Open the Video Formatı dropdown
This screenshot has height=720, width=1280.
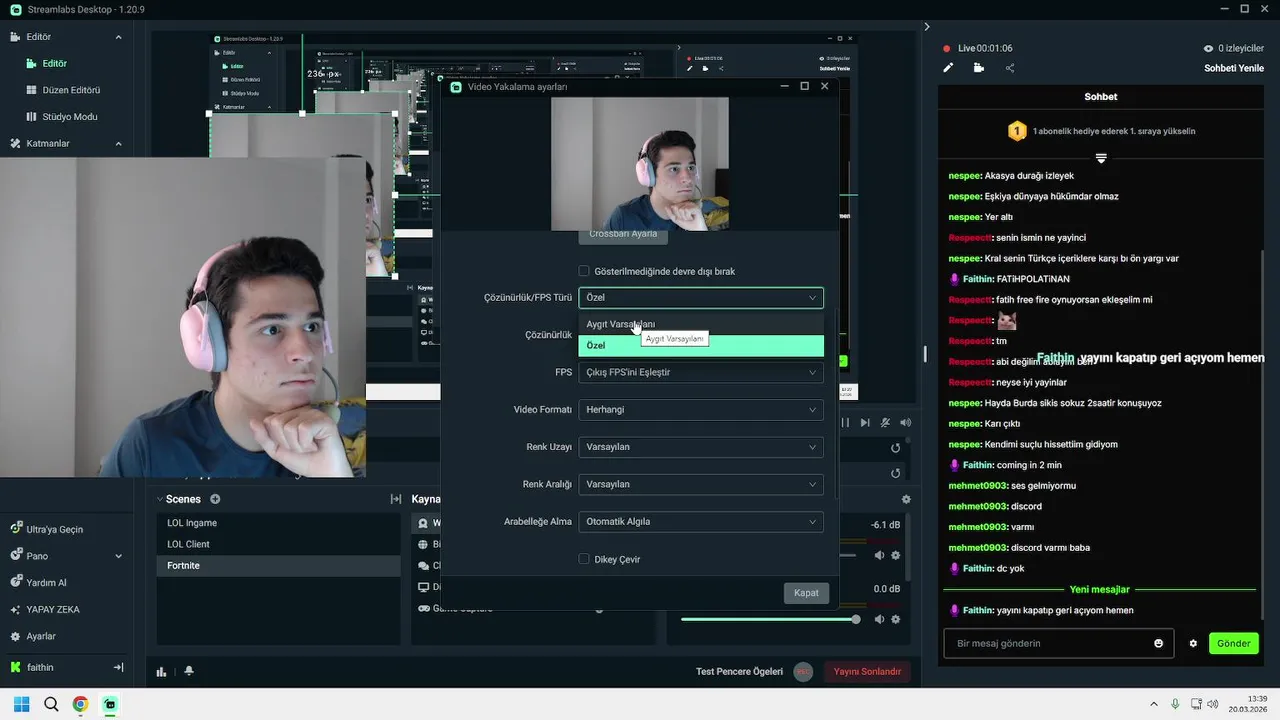pos(701,409)
